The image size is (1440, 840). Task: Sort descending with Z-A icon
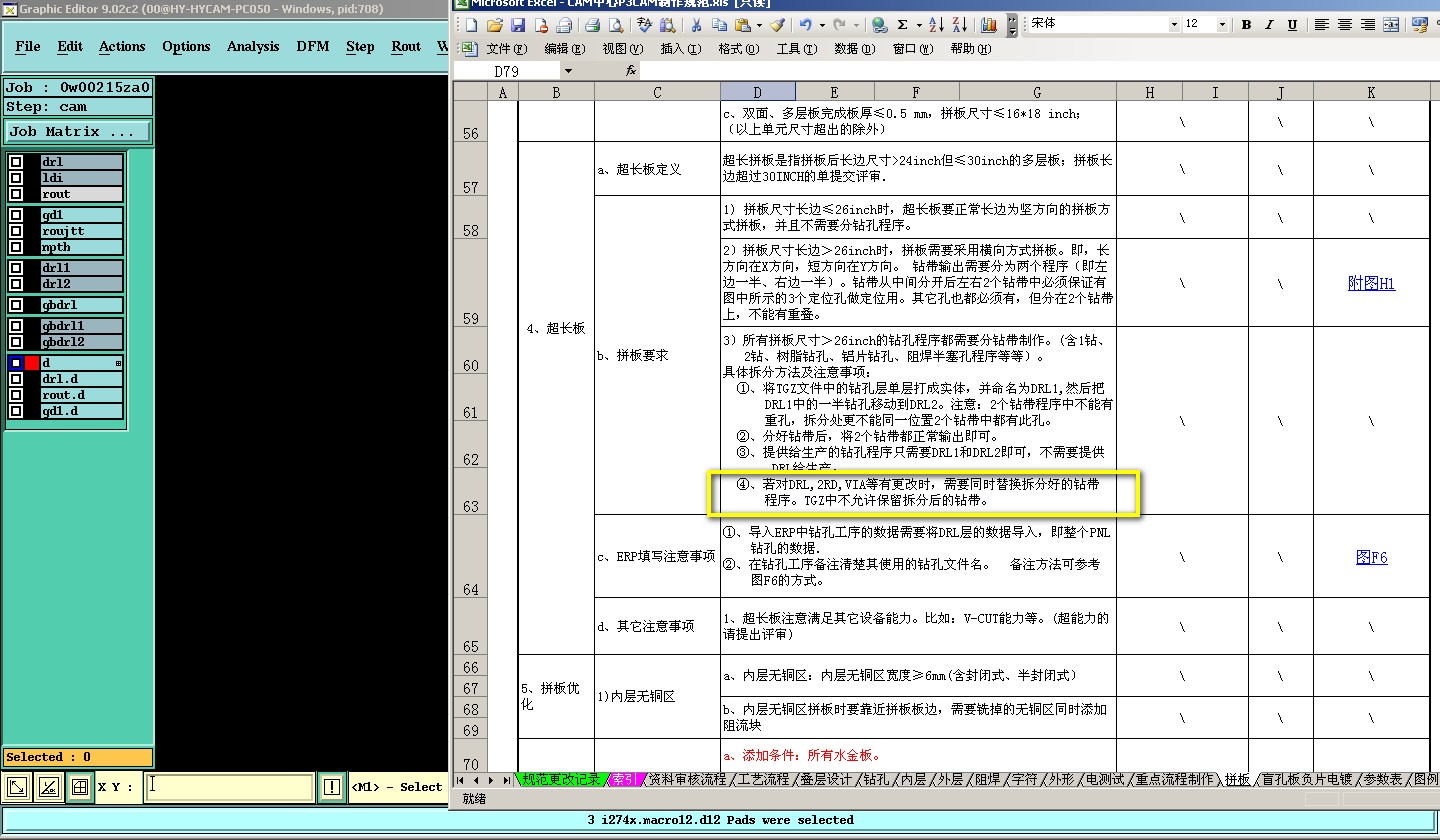[959, 25]
